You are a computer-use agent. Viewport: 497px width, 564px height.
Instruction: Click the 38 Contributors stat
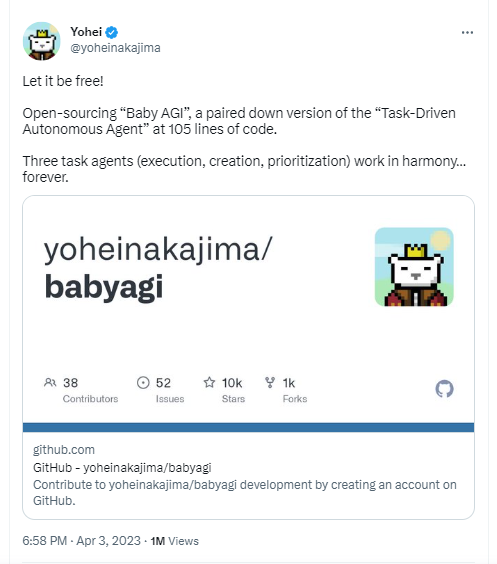coord(81,390)
